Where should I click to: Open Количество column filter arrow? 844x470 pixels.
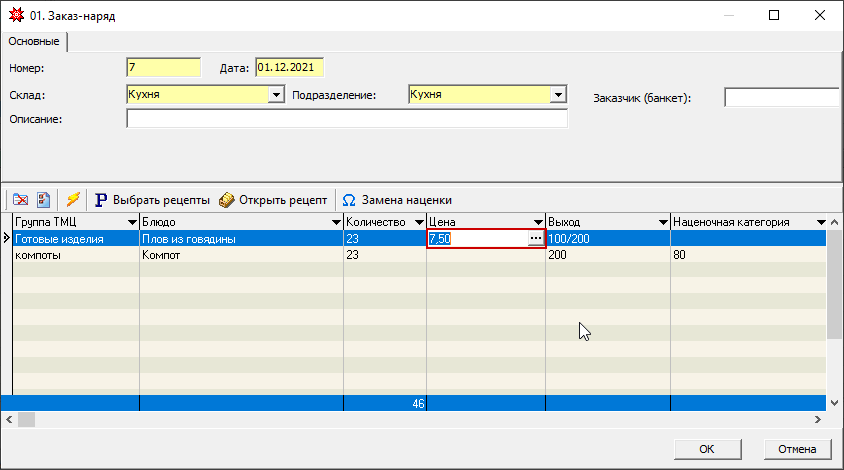[x=418, y=222]
